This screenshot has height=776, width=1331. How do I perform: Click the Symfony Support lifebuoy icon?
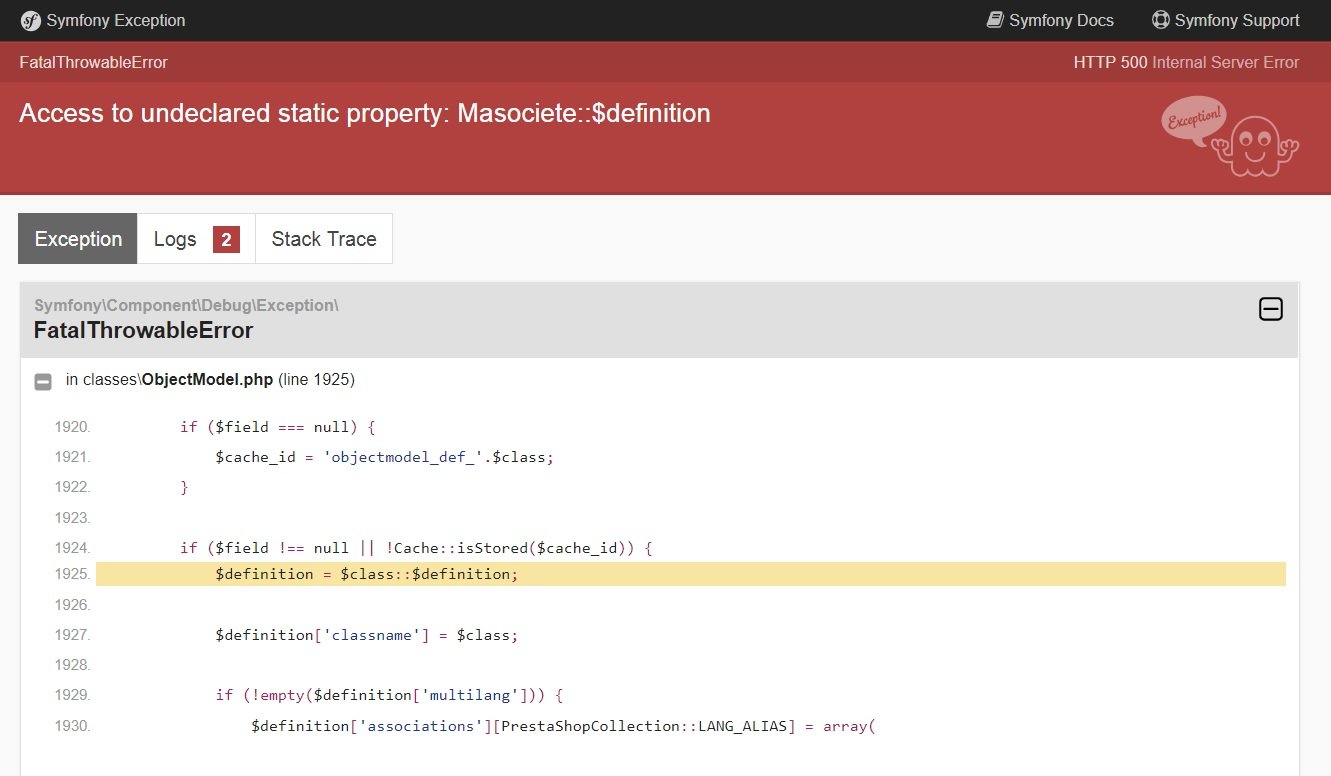pyautogui.click(x=1160, y=20)
